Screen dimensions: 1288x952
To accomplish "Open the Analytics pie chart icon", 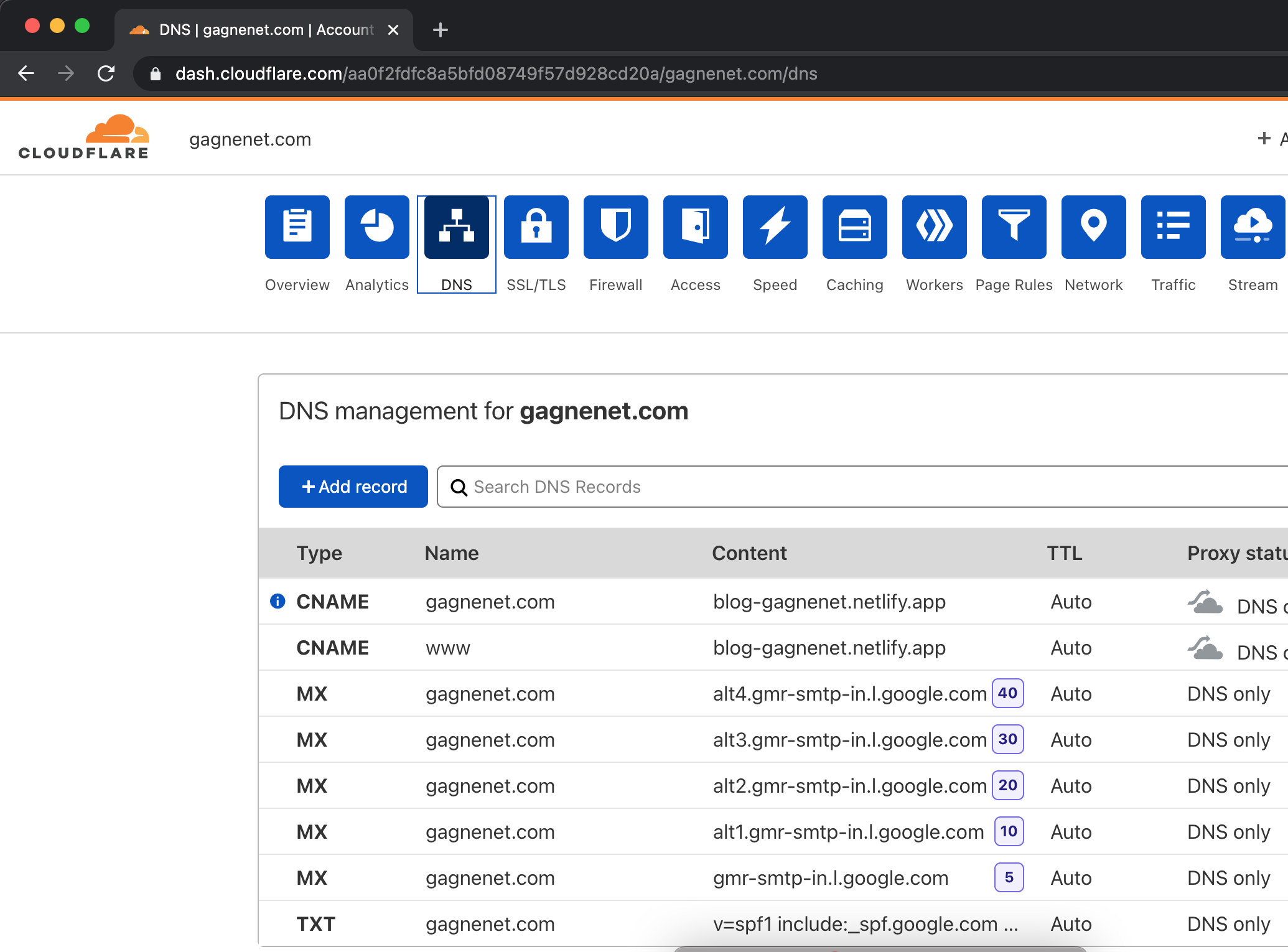I will pyautogui.click(x=377, y=226).
